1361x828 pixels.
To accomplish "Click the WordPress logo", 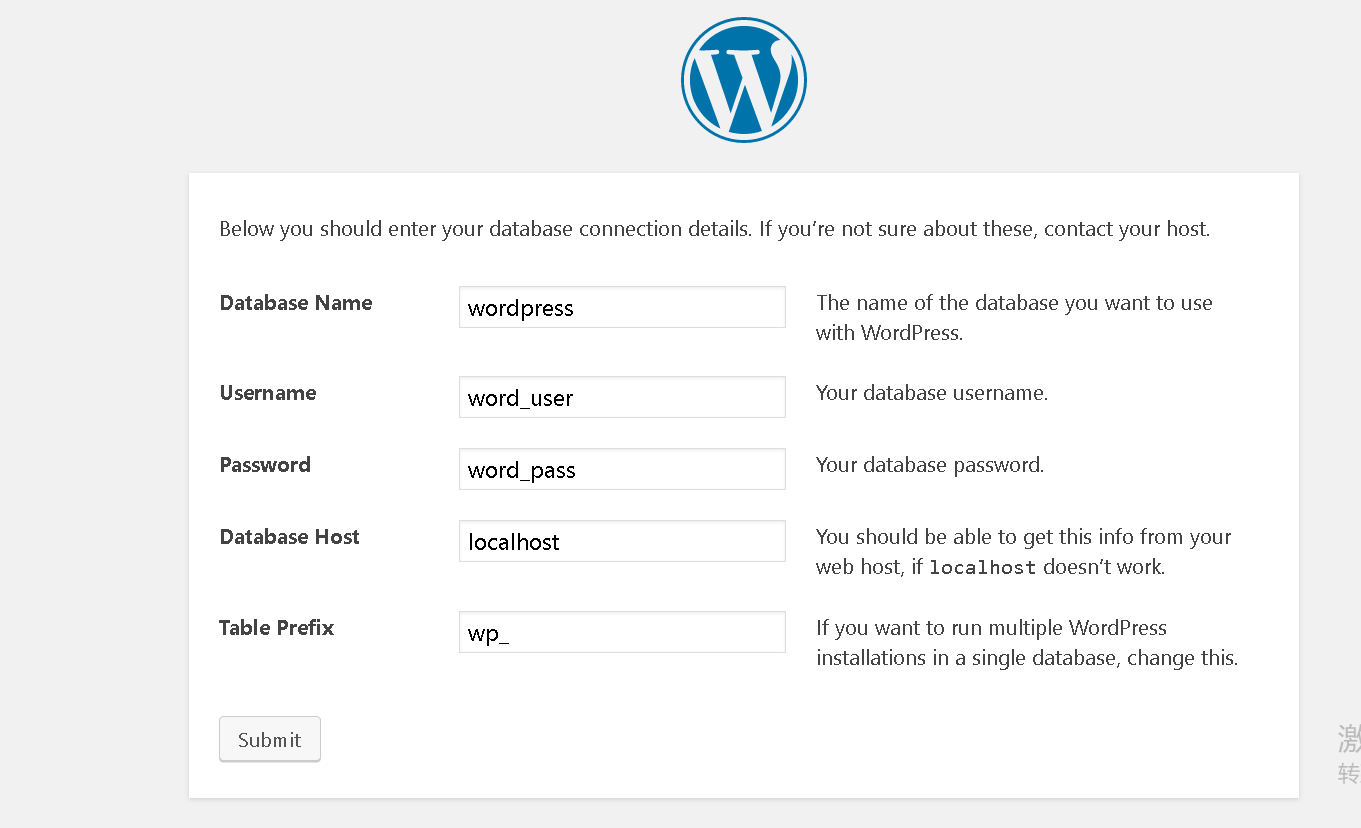I will pyautogui.click(x=744, y=80).
